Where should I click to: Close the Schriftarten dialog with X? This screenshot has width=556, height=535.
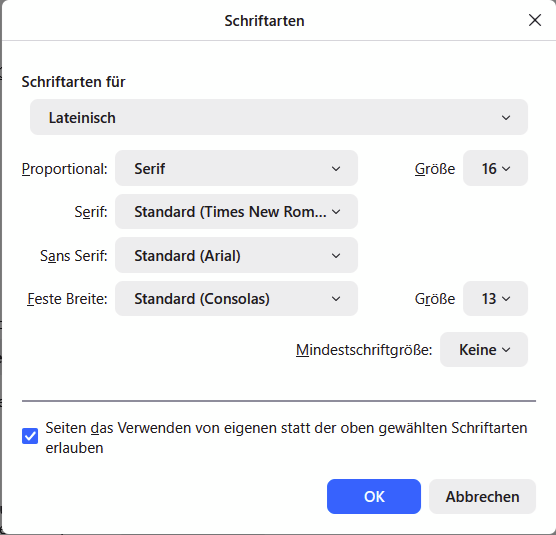534,20
